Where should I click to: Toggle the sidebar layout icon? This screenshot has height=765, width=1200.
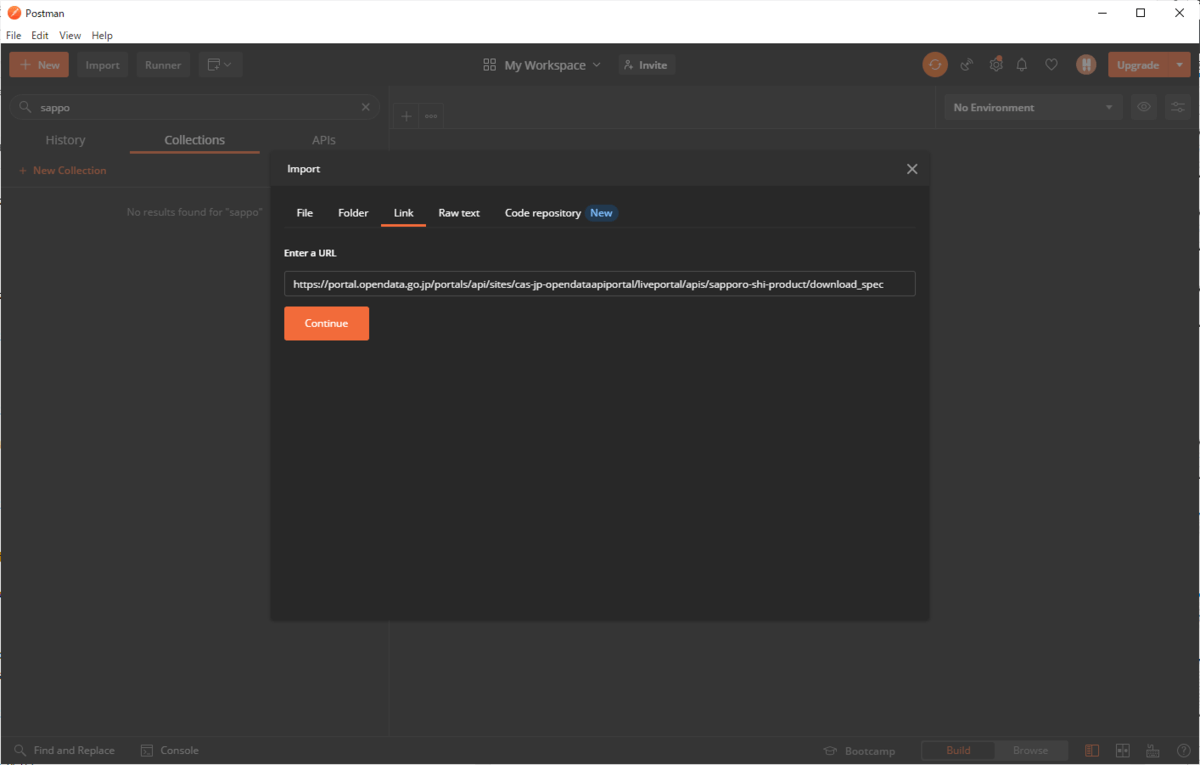pyautogui.click(x=1092, y=750)
